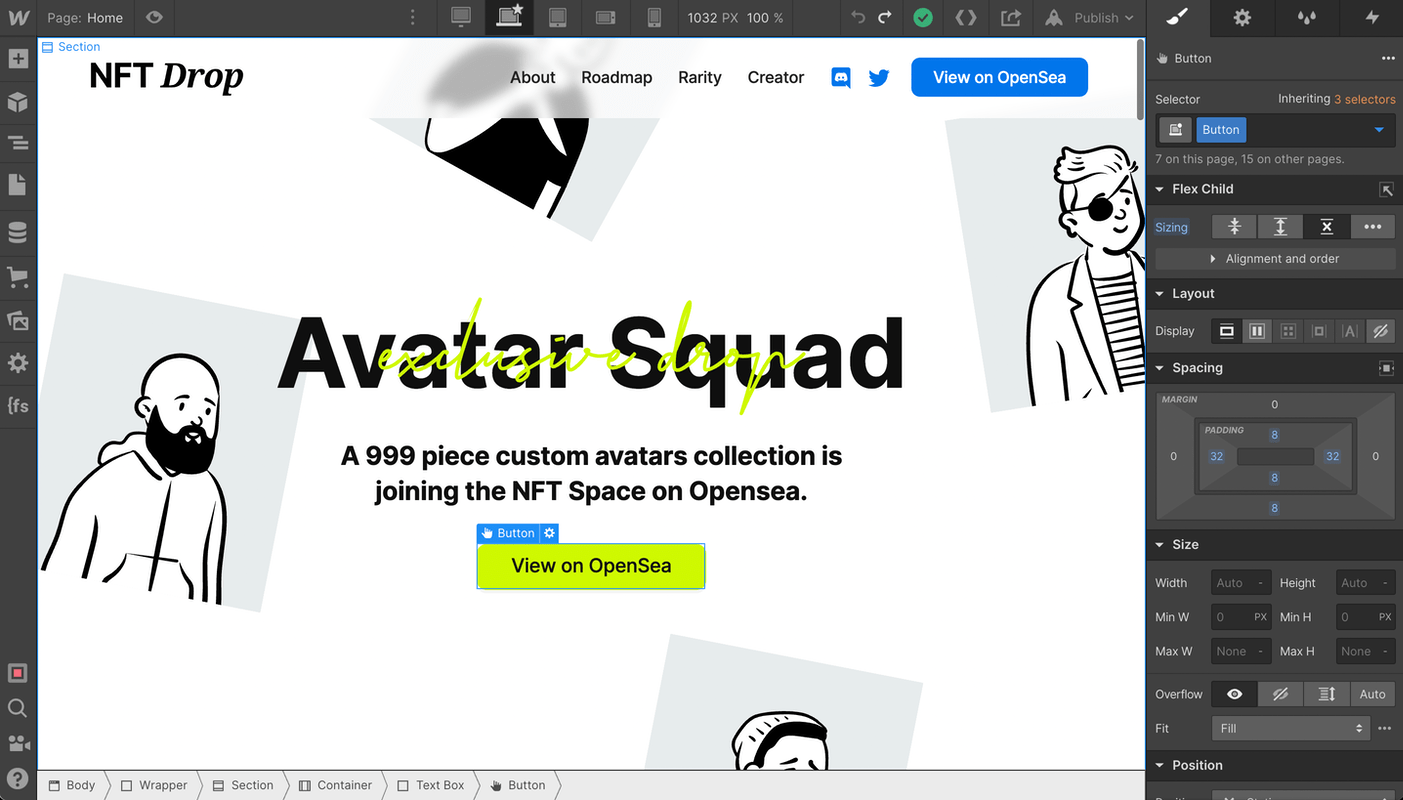This screenshot has height=800, width=1403.
Task: Click the Roadmap nav link
Action: coord(616,78)
